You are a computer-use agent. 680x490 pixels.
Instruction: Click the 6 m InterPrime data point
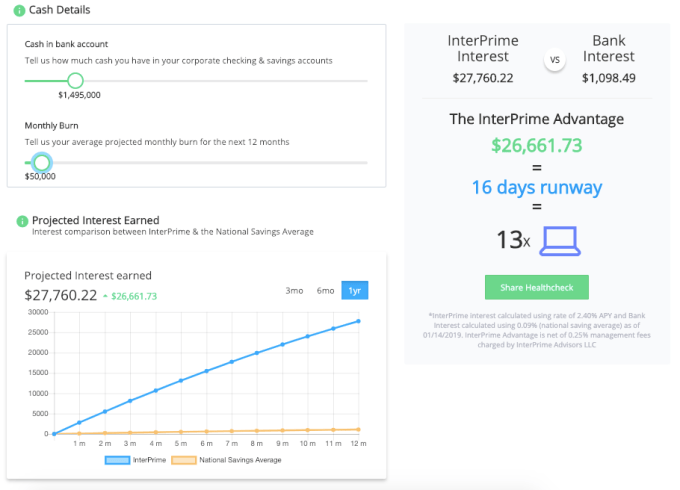click(x=206, y=371)
